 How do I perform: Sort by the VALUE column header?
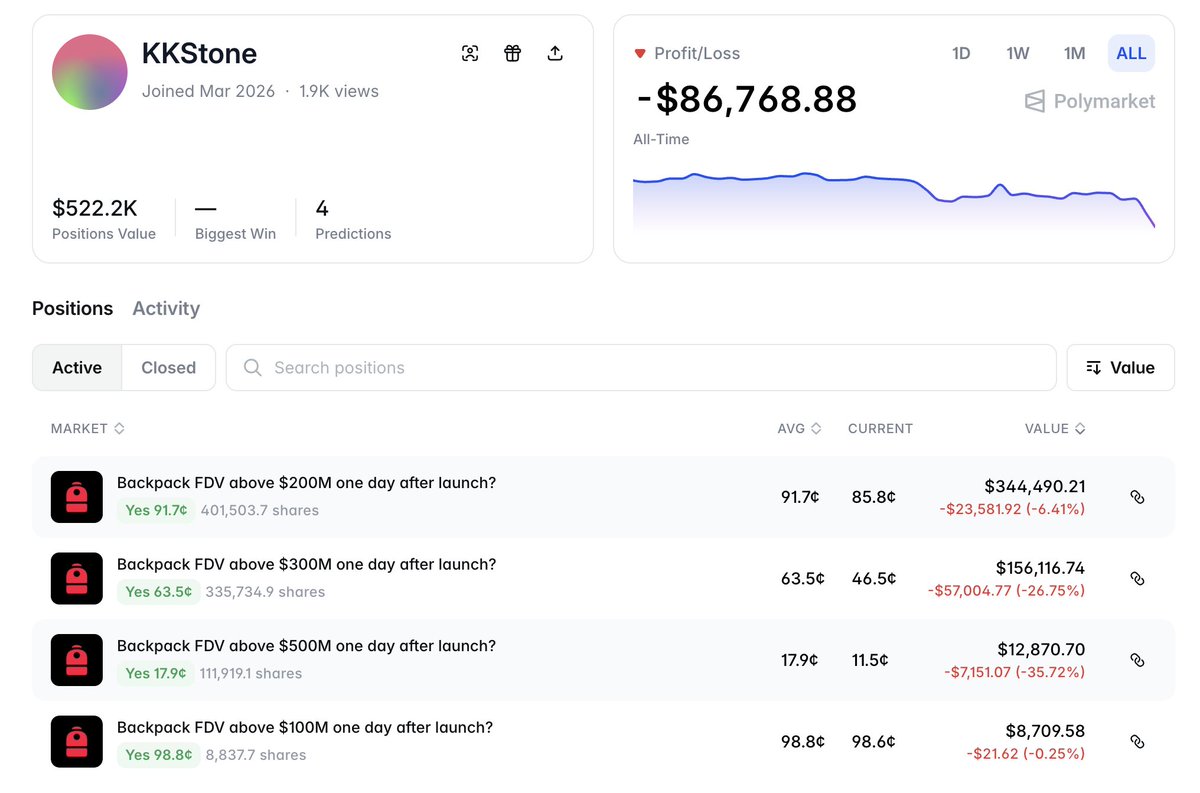point(1055,428)
